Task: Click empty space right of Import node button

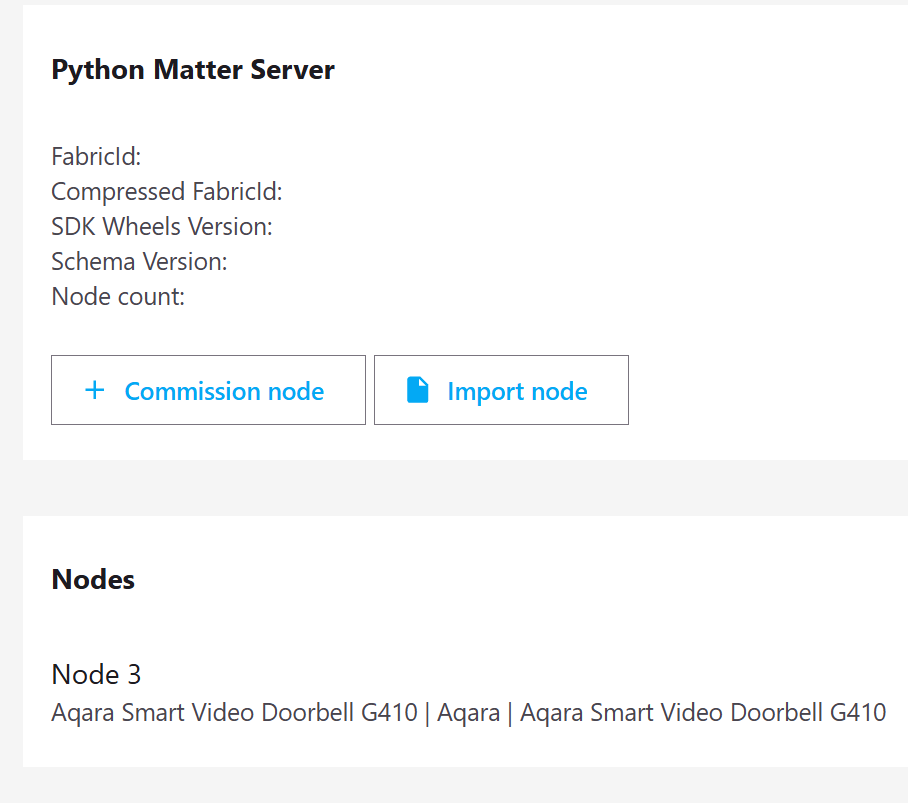Action: click(x=760, y=390)
